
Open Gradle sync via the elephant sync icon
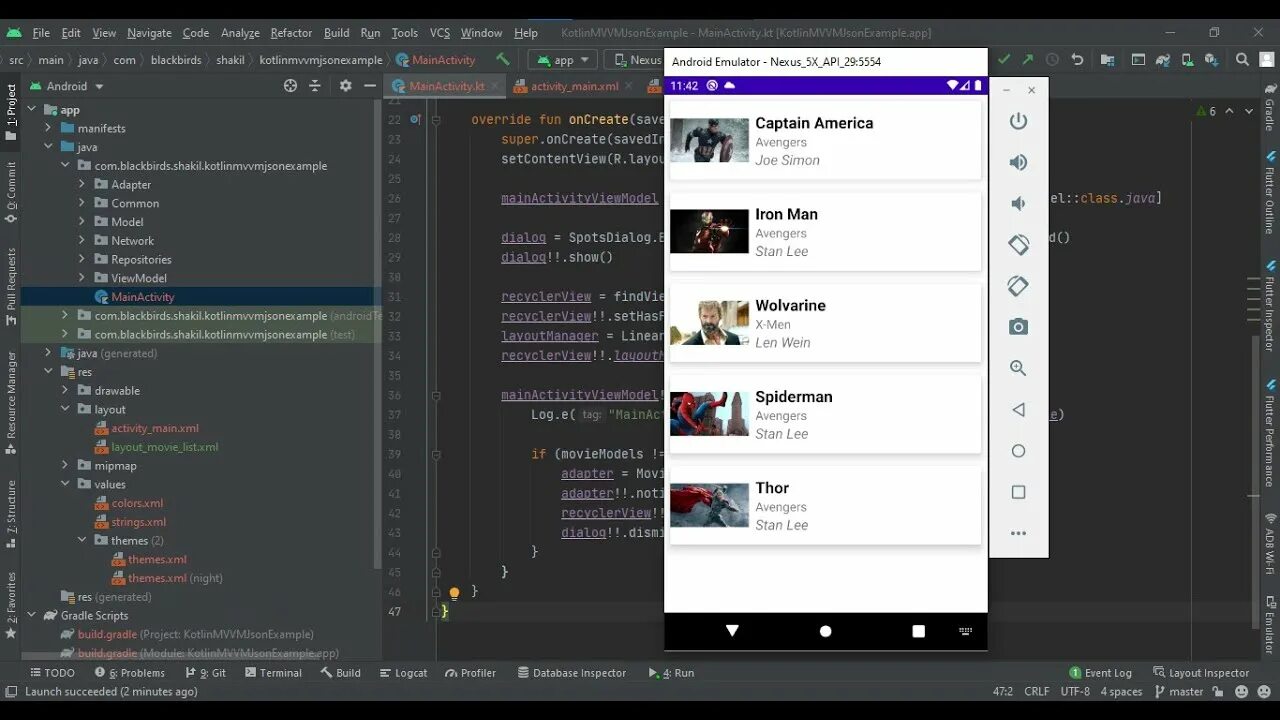[1163, 60]
